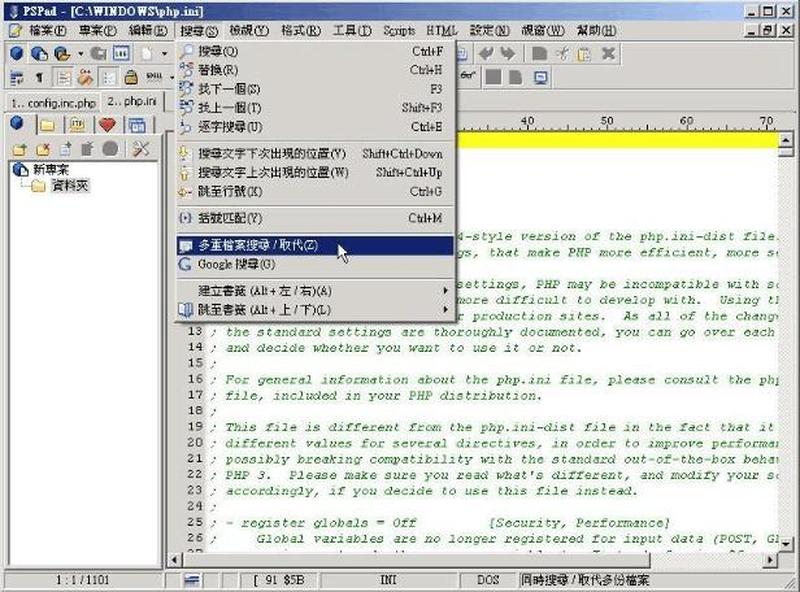
Task: Open the 編輯(E) menu
Action: (148, 31)
